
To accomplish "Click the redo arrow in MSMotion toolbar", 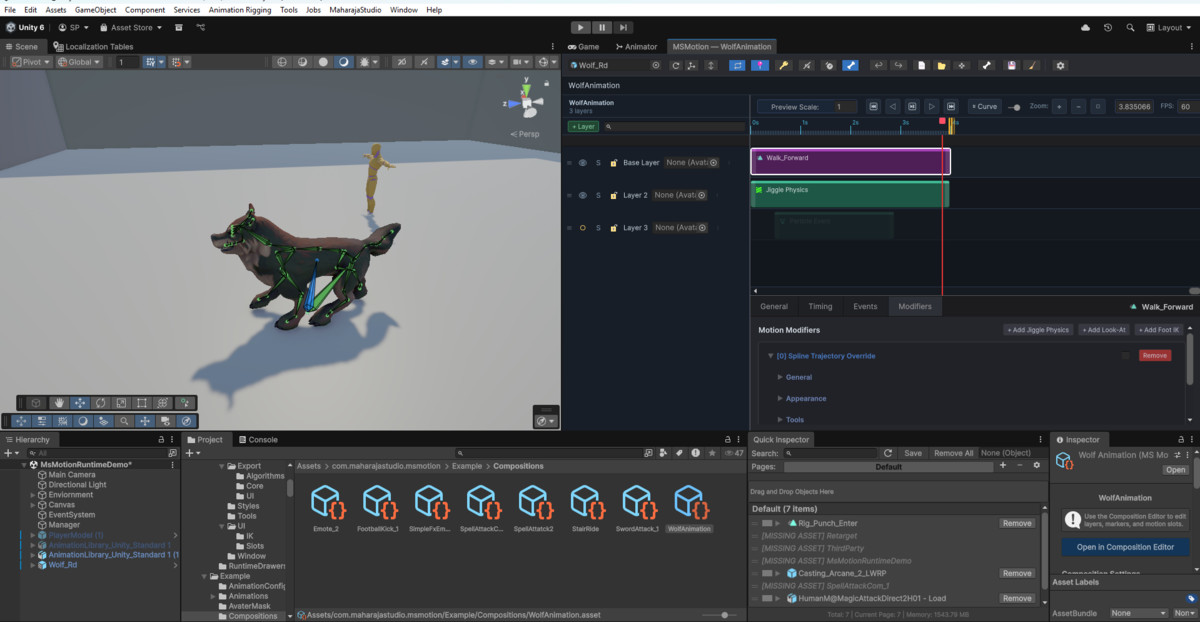I will click(899, 65).
